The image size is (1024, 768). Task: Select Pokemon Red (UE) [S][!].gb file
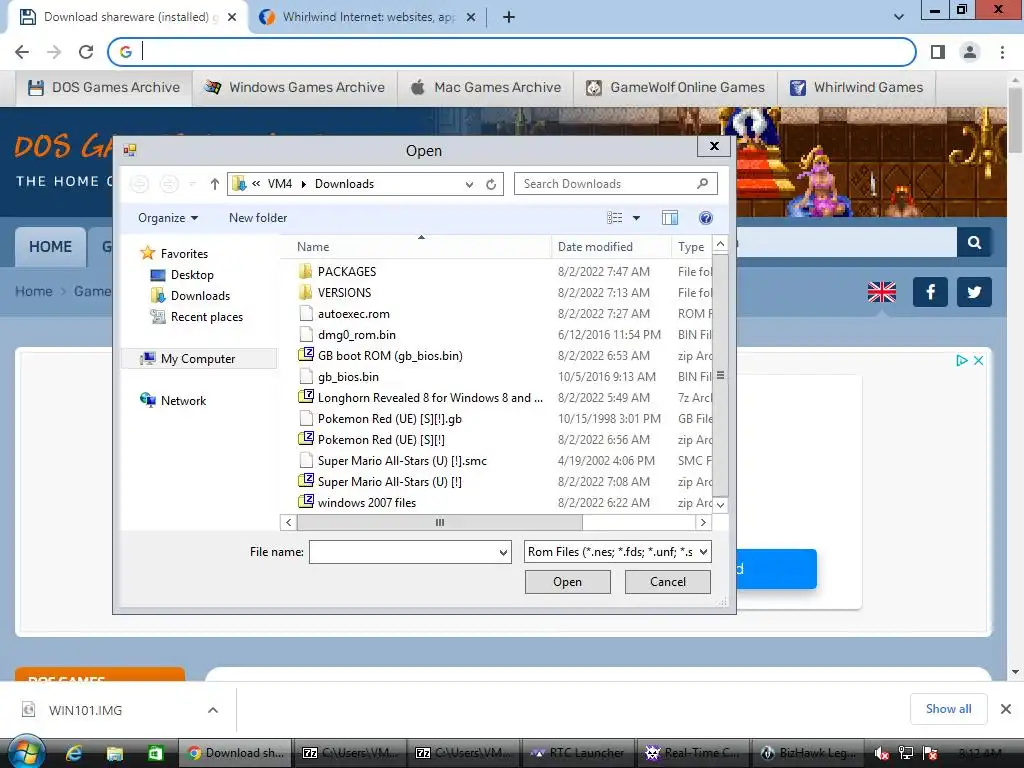389,419
